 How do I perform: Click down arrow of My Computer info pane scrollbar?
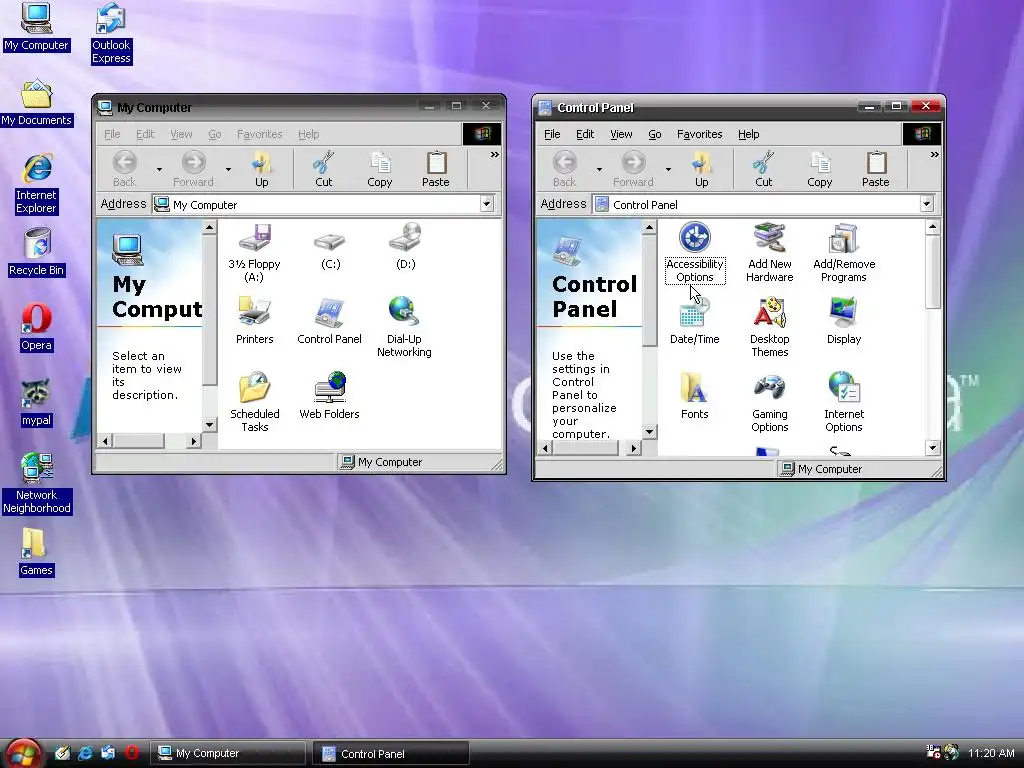209,424
